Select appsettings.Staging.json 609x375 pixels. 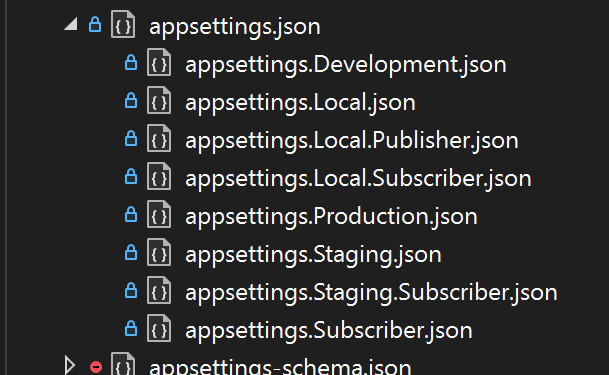point(313,254)
